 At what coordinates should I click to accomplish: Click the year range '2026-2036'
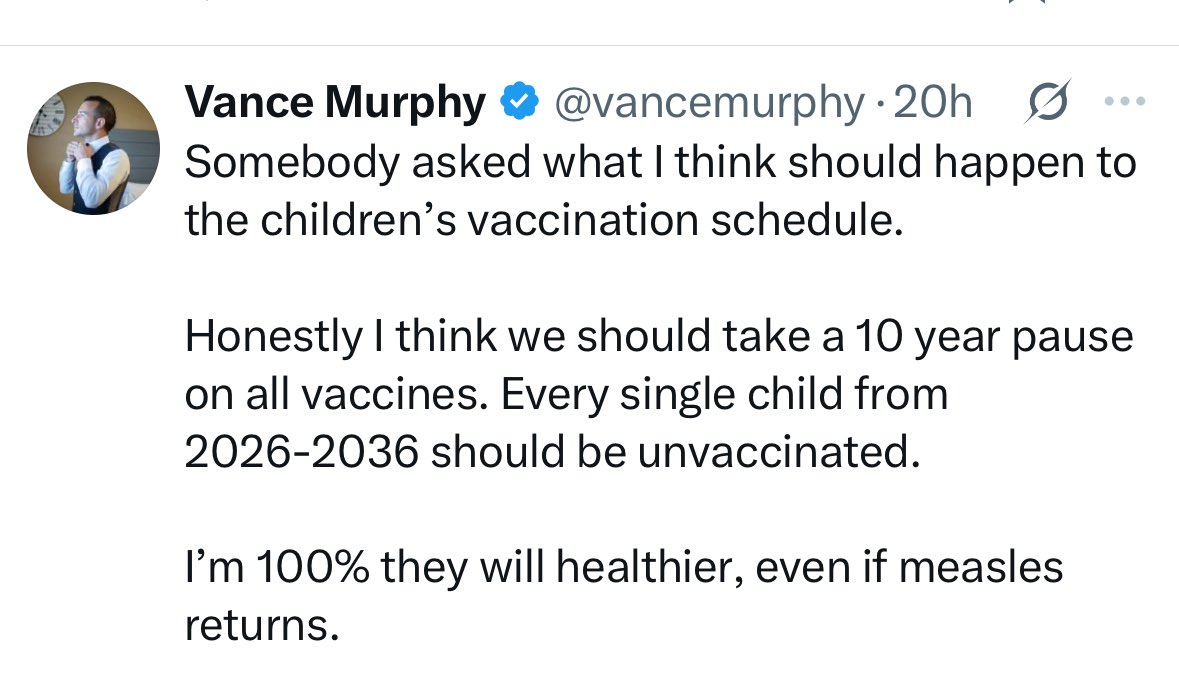(x=300, y=452)
